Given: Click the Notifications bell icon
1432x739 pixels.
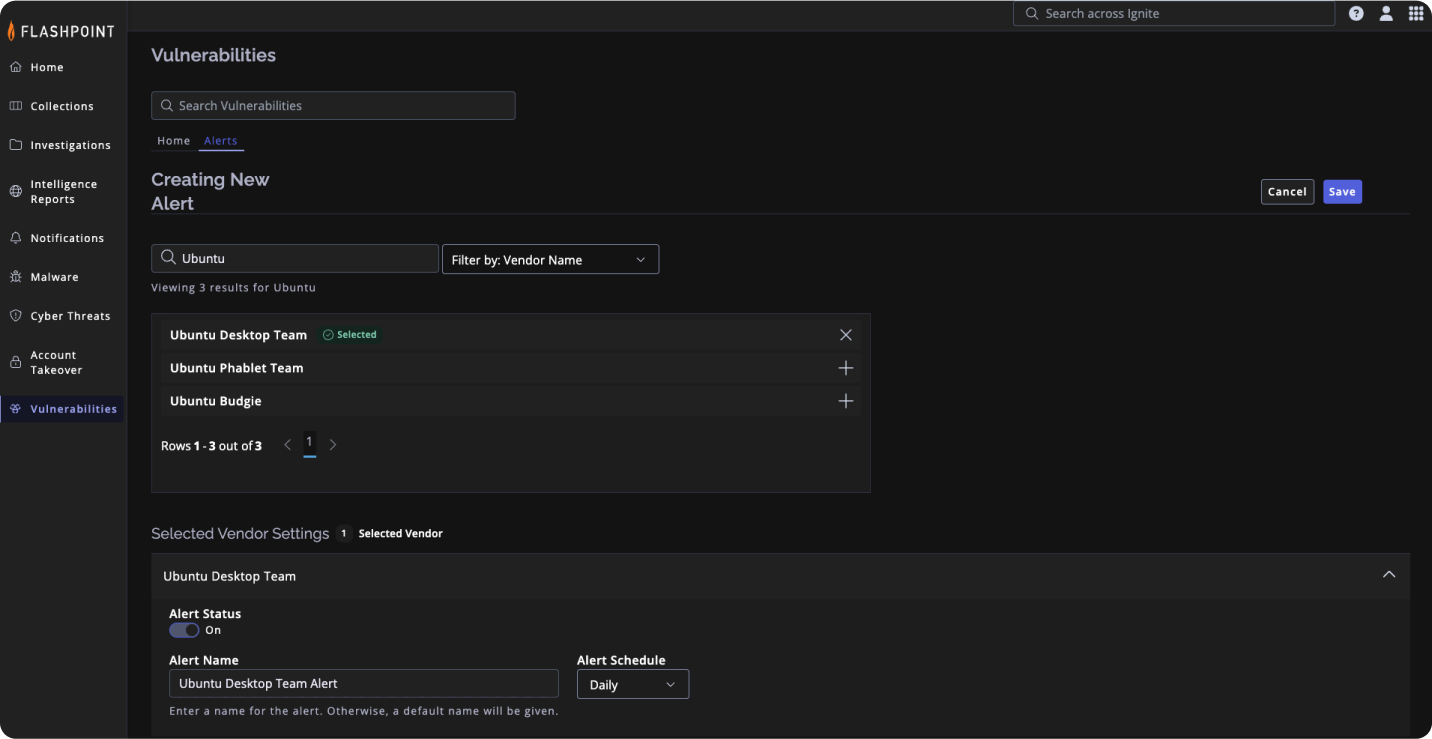Looking at the screenshot, I should pyautogui.click(x=15, y=238).
